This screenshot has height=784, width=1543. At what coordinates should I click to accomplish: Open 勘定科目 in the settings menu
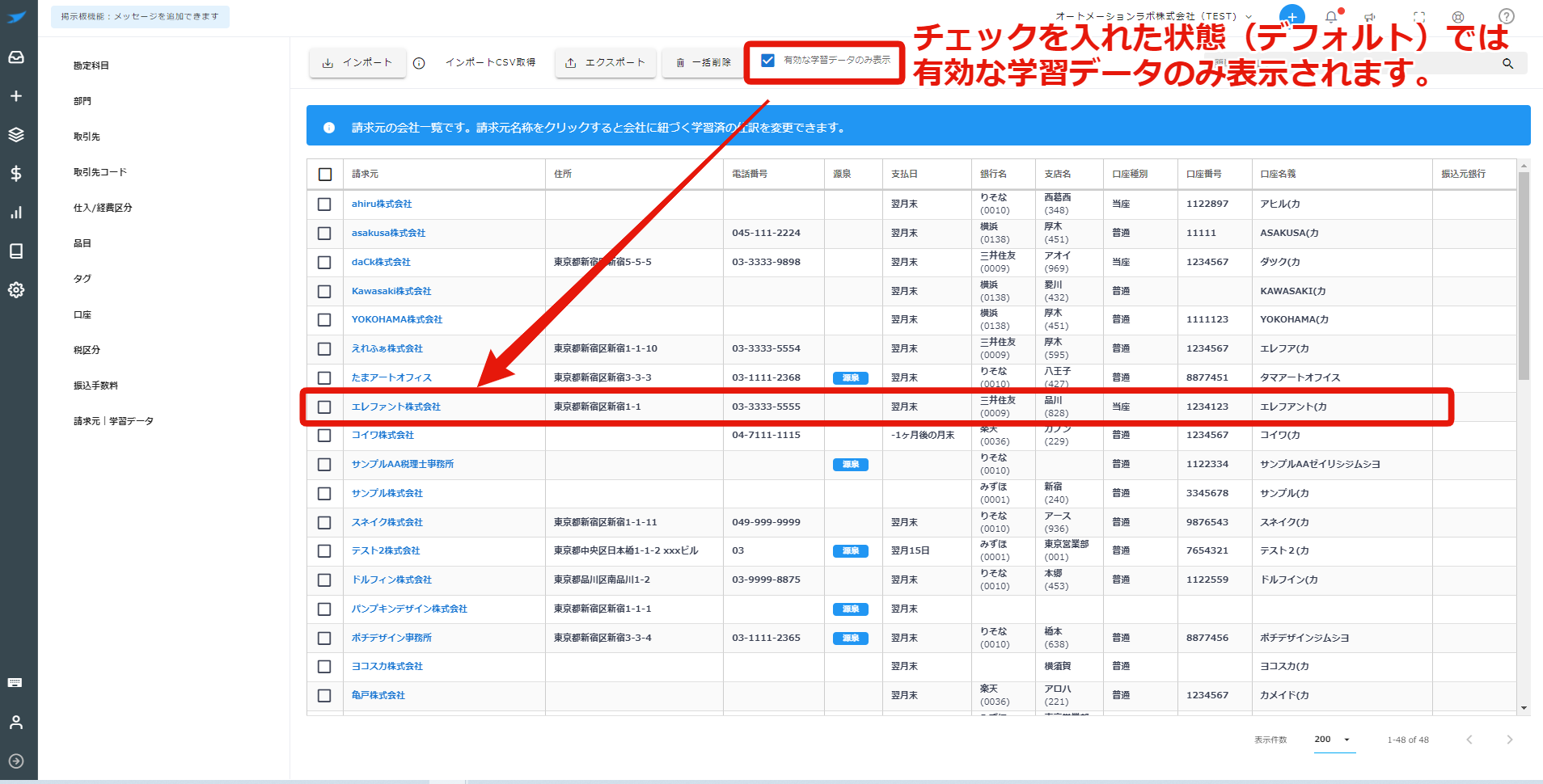(91, 65)
